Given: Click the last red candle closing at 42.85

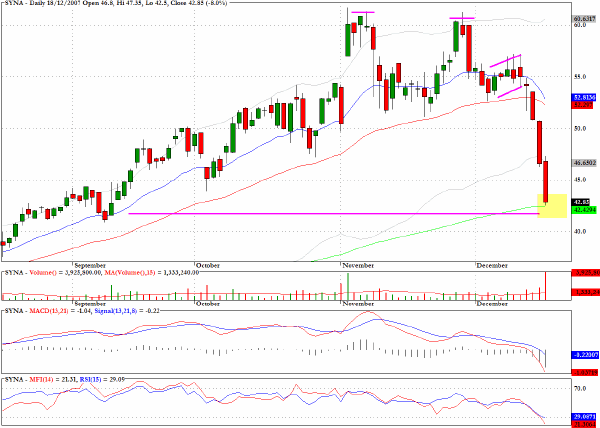Looking at the screenshot, I should 546,182.
